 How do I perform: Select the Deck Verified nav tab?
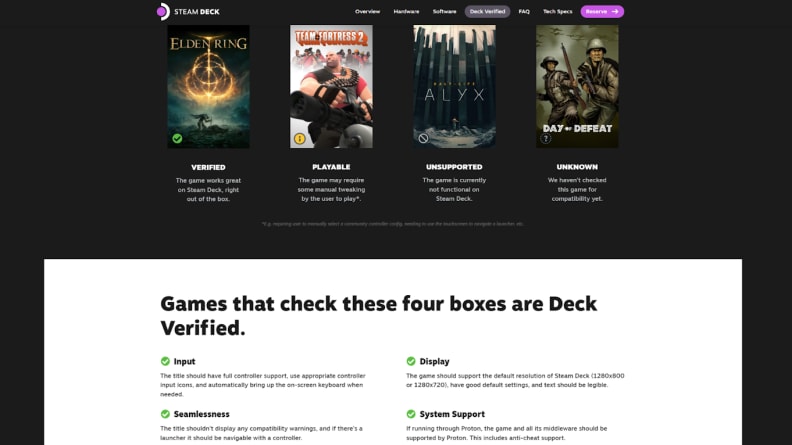(487, 11)
